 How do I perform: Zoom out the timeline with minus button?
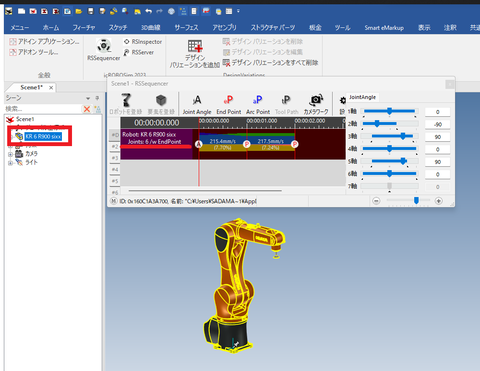(376, 201)
